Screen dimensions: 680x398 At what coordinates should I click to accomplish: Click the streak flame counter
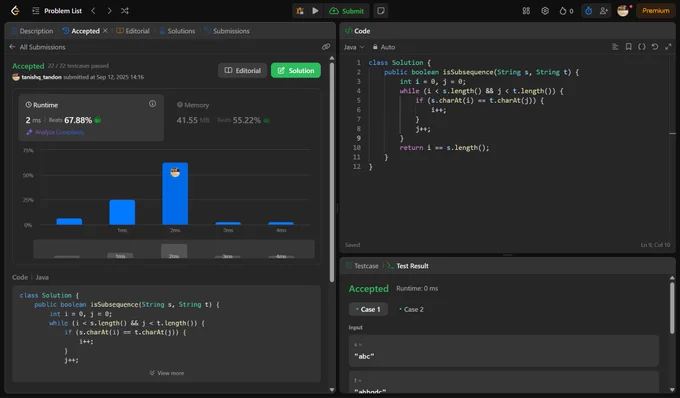[566, 11]
